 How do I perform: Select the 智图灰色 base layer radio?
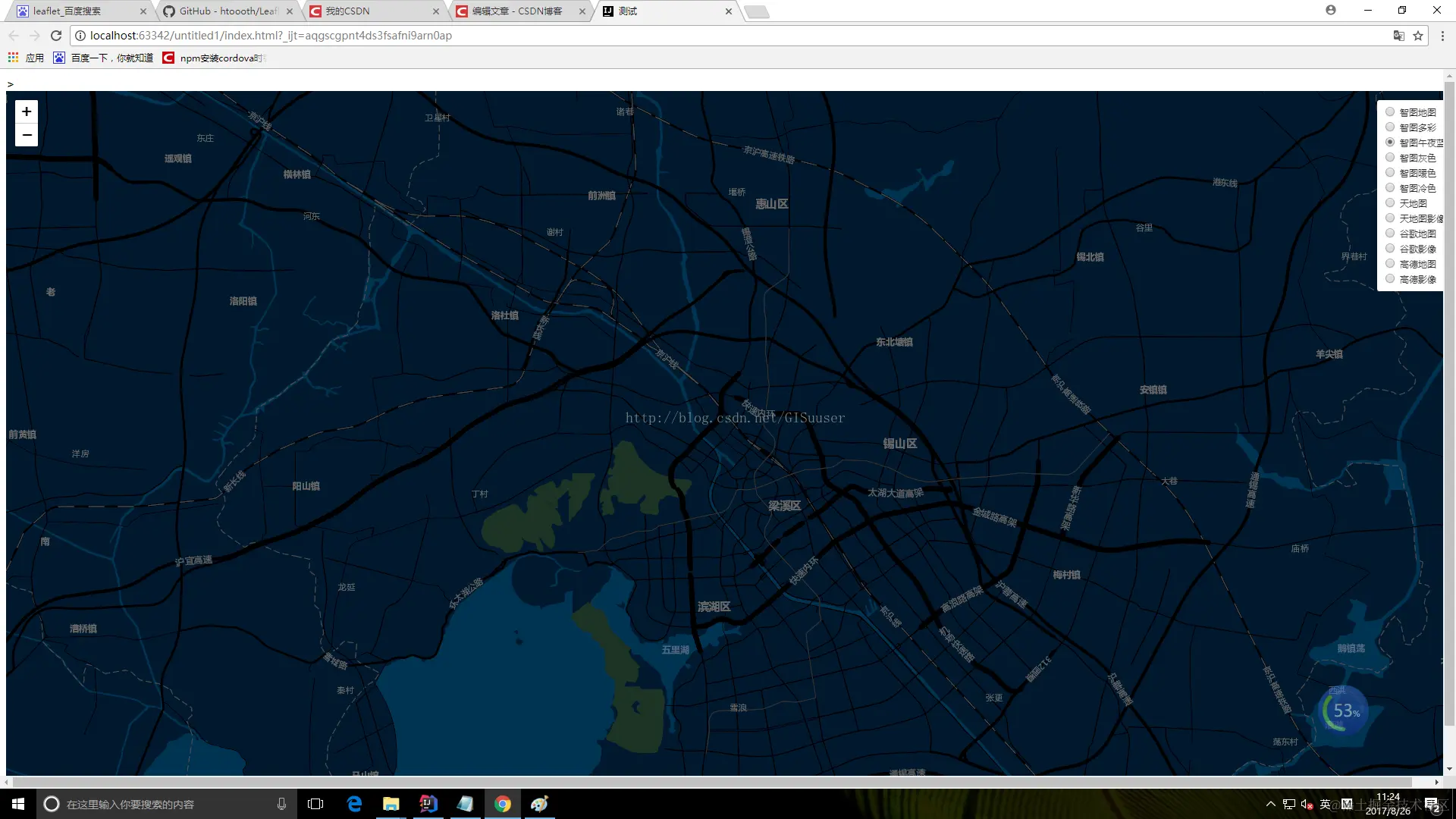[x=1390, y=158]
